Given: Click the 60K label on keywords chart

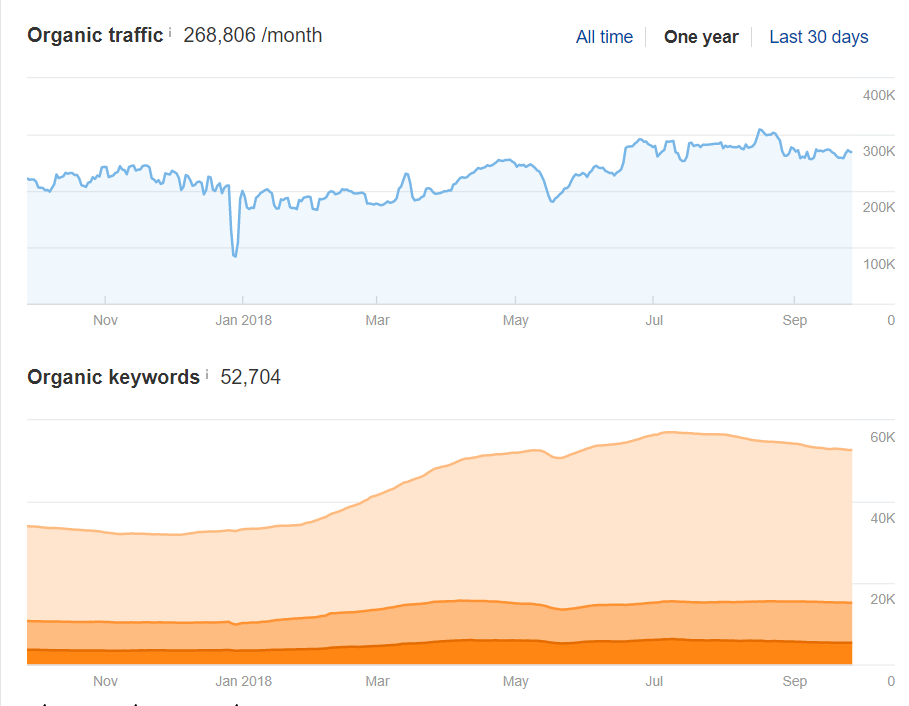Looking at the screenshot, I should [x=882, y=437].
